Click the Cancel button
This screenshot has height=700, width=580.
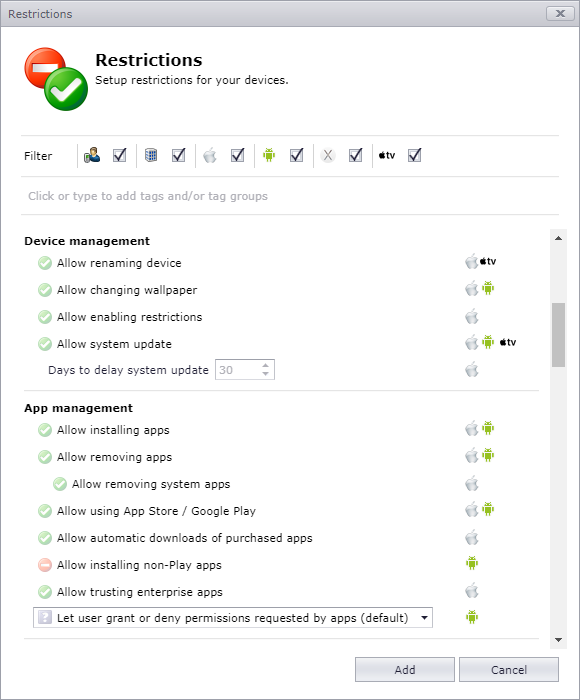(x=509, y=670)
